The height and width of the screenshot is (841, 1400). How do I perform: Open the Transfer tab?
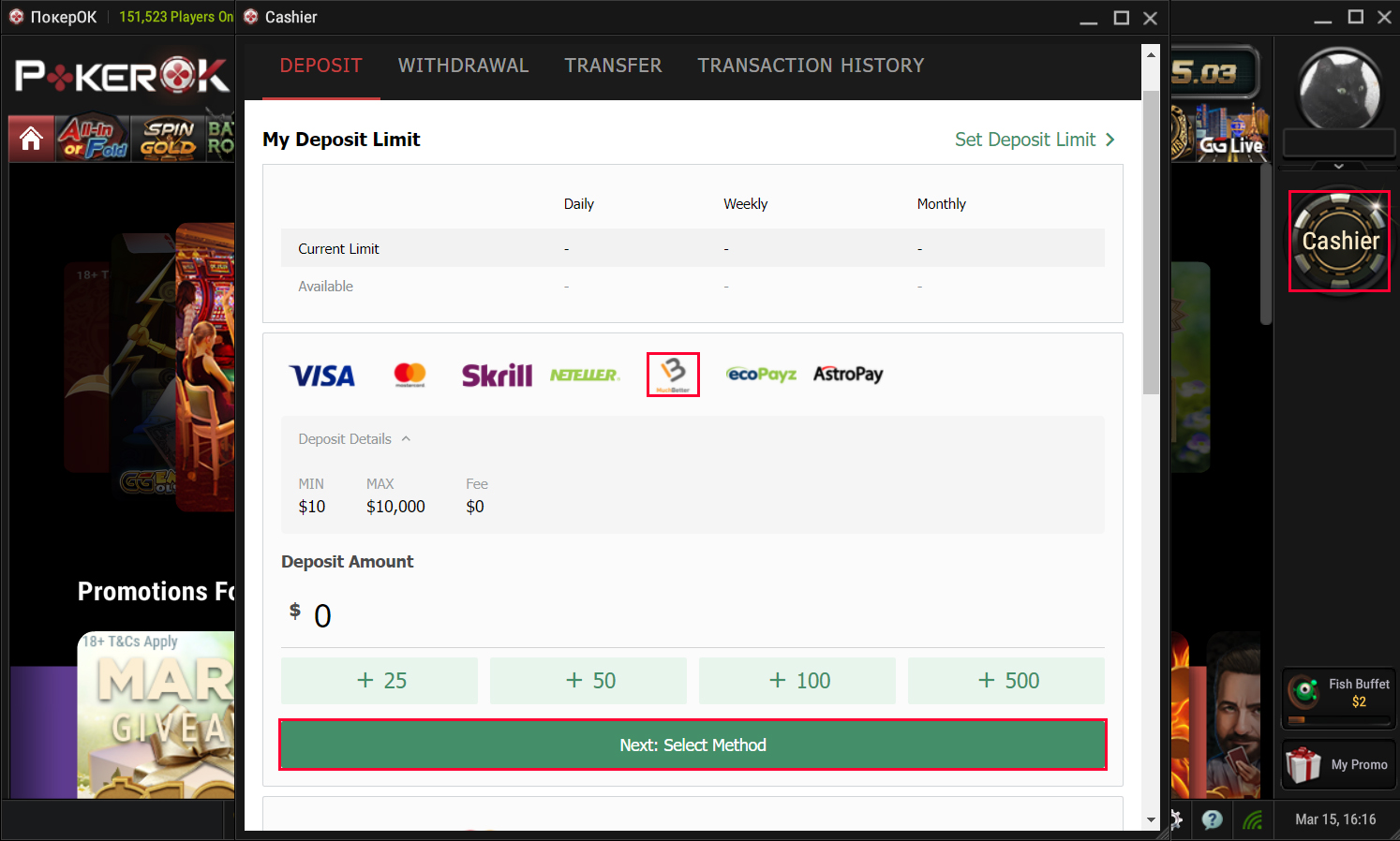(614, 66)
